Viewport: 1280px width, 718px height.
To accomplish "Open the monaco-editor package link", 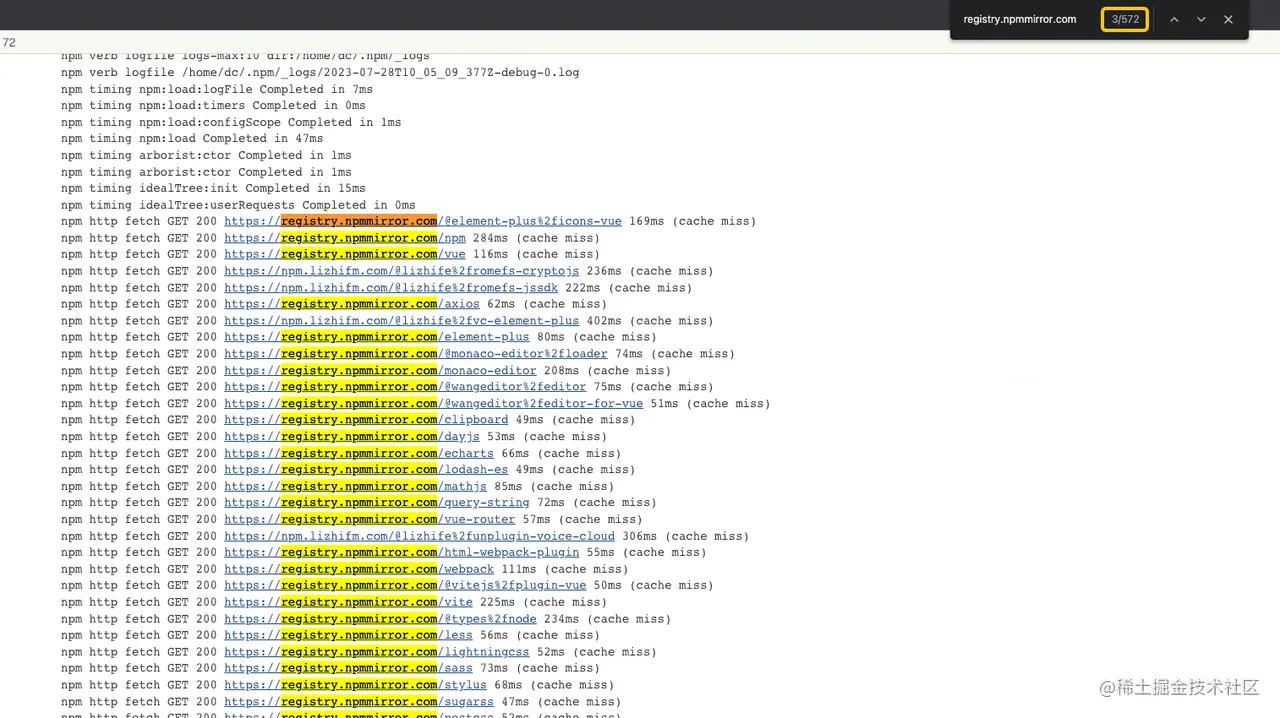I will [380, 370].
